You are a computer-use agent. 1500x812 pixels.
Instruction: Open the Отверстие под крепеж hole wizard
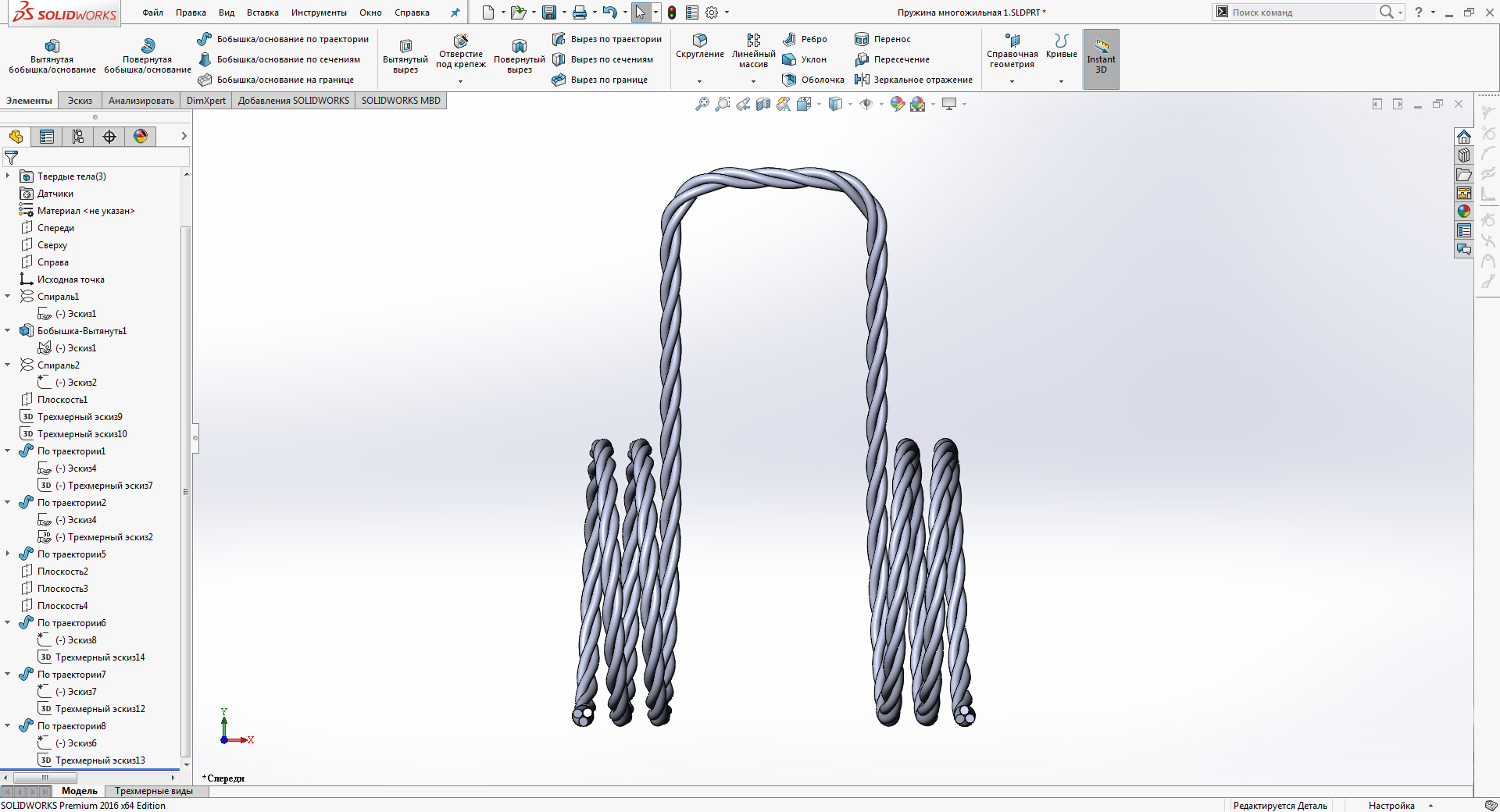coord(461,51)
